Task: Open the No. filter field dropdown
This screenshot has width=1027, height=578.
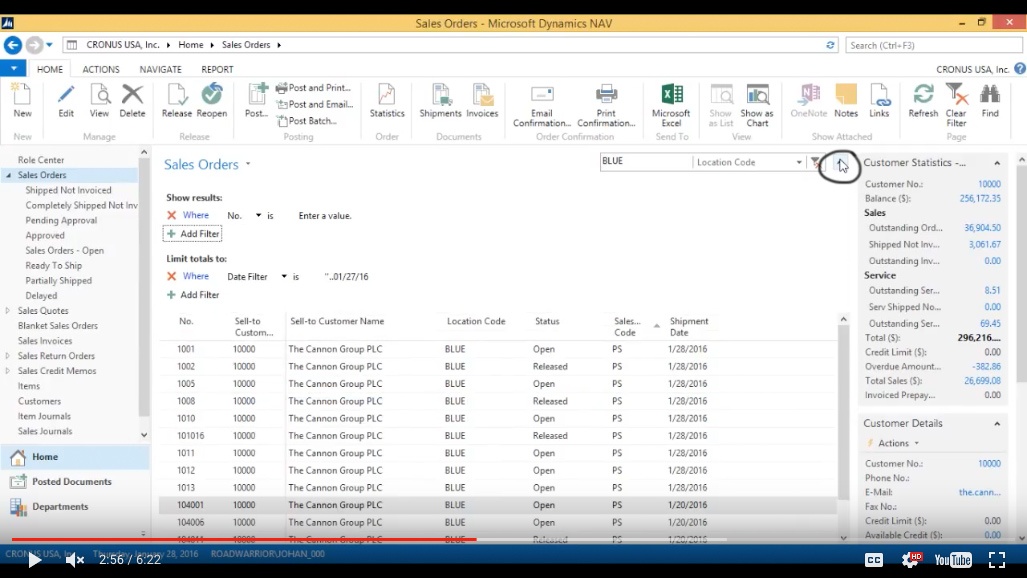Action: pyautogui.click(x=258, y=216)
